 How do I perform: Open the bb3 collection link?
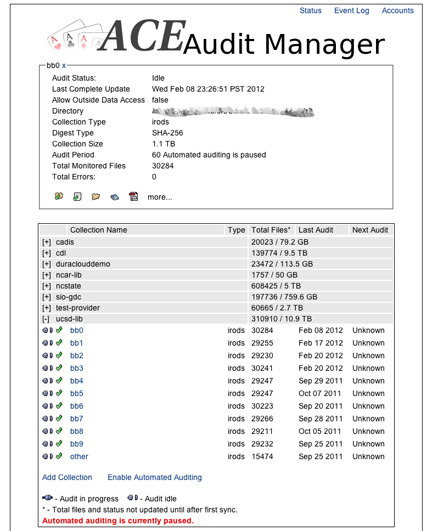(x=77, y=368)
